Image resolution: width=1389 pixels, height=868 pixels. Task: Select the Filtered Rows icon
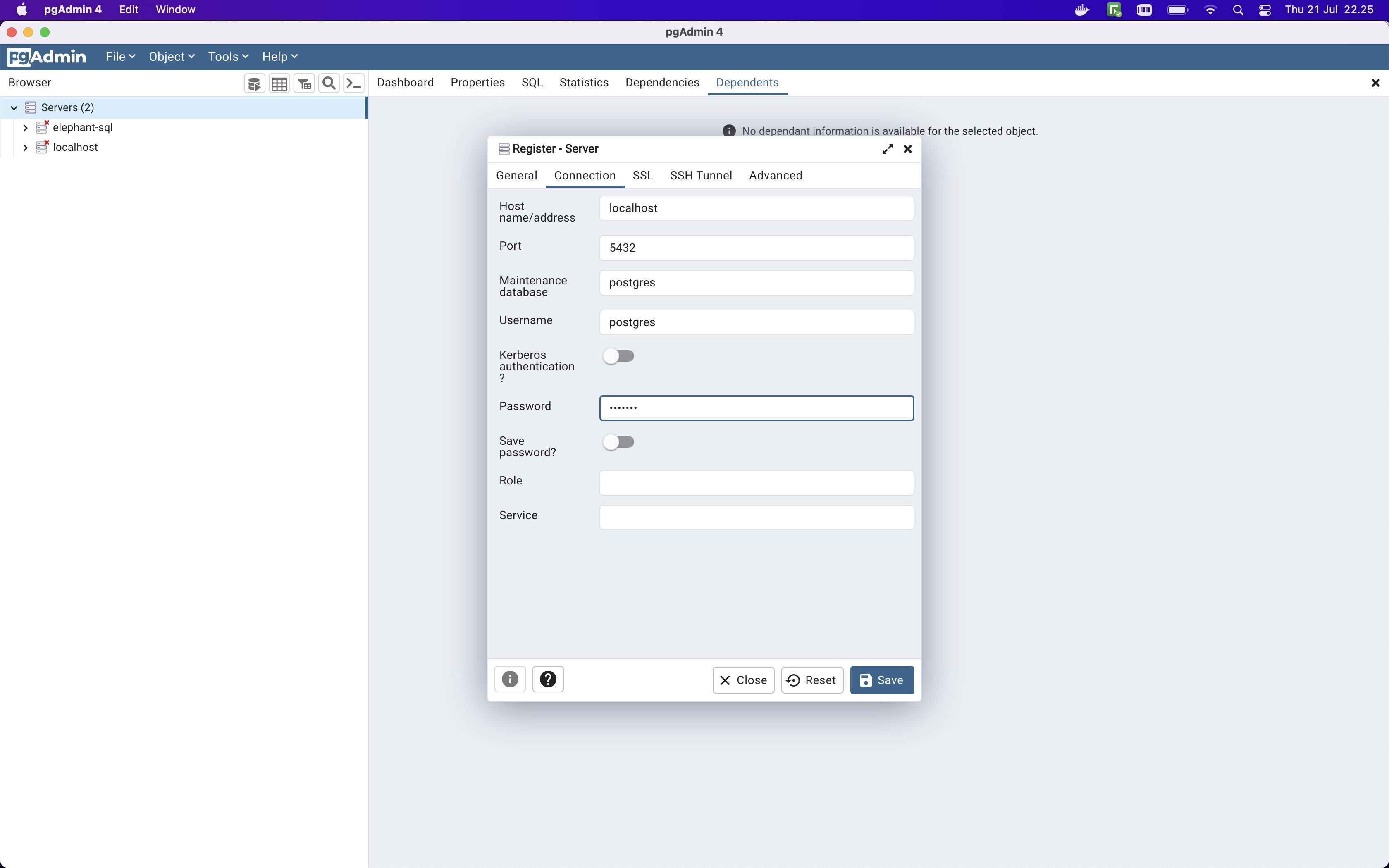(x=303, y=83)
